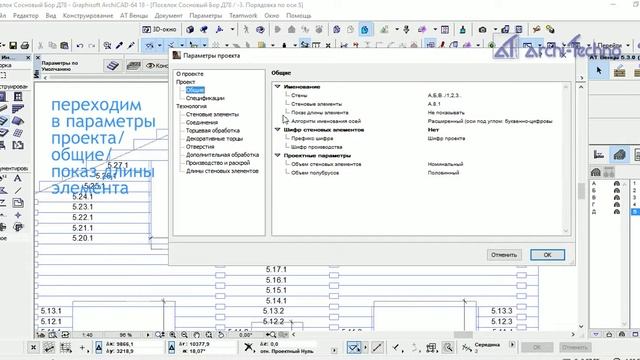
Task: Select Длины стеновых элементов in dialog tree
Action: pos(222,171)
